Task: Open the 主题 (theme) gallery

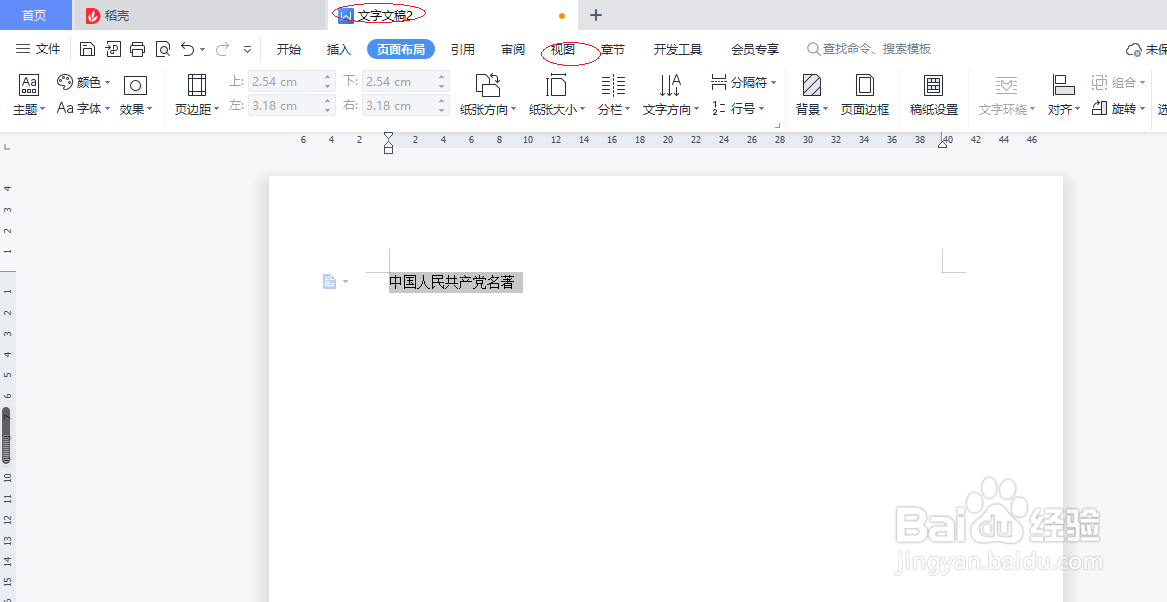Action: (27, 95)
